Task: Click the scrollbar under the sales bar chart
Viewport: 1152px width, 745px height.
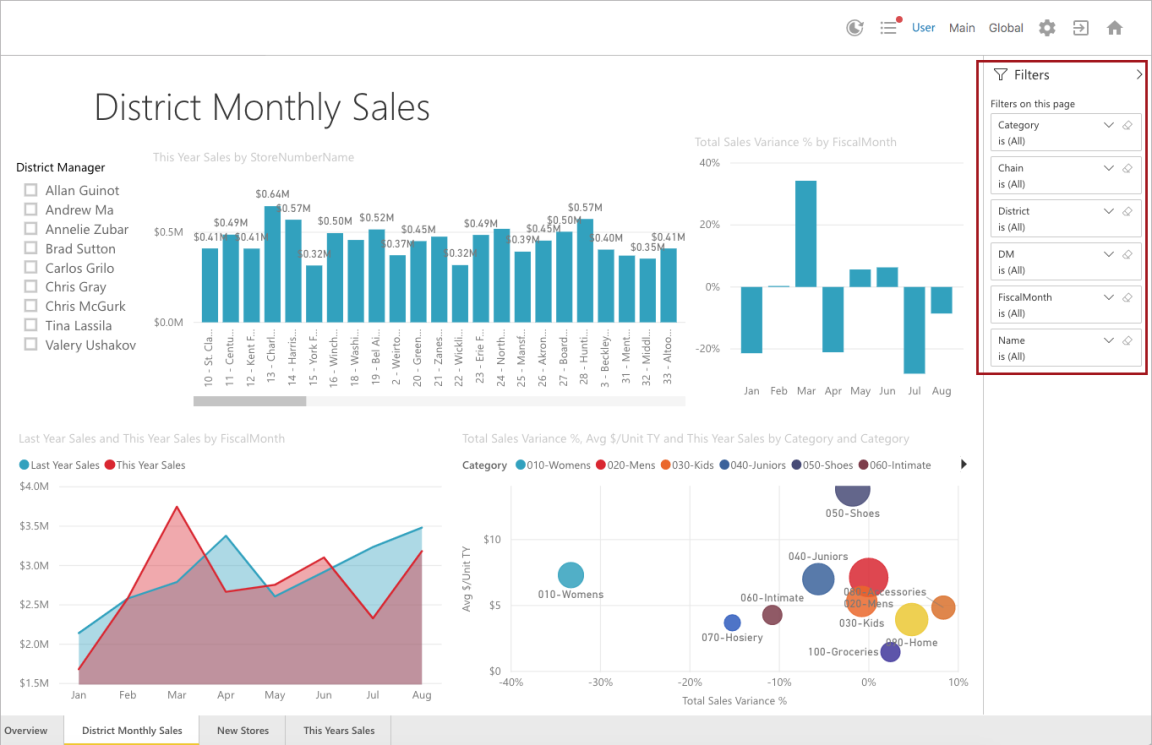Action: [x=250, y=400]
